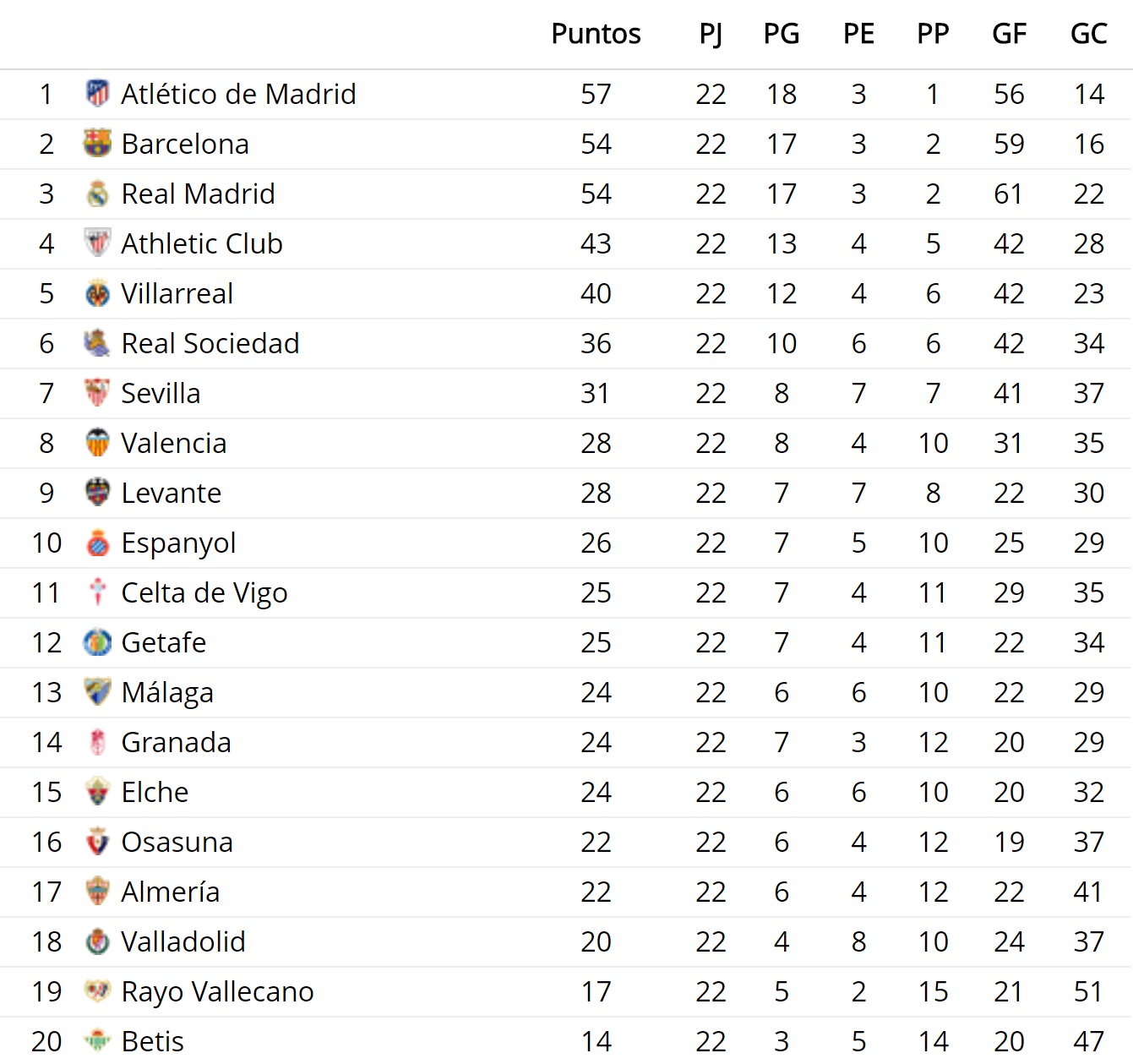This screenshot has width=1133, height=1064.
Task: Click the Getafe blue crest icon
Action: point(98,642)
